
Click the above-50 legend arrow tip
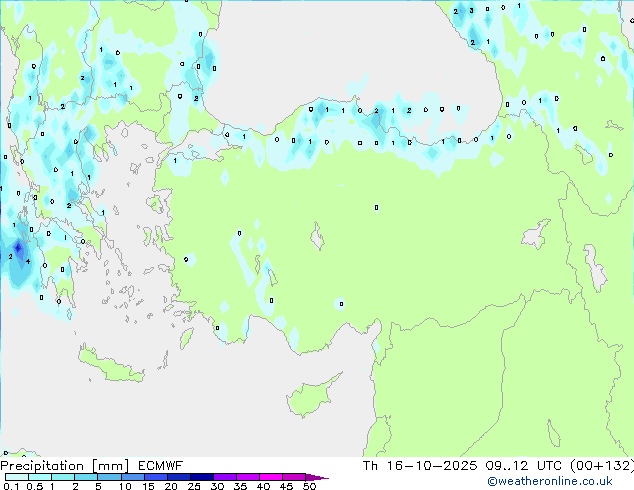[317, 477]
